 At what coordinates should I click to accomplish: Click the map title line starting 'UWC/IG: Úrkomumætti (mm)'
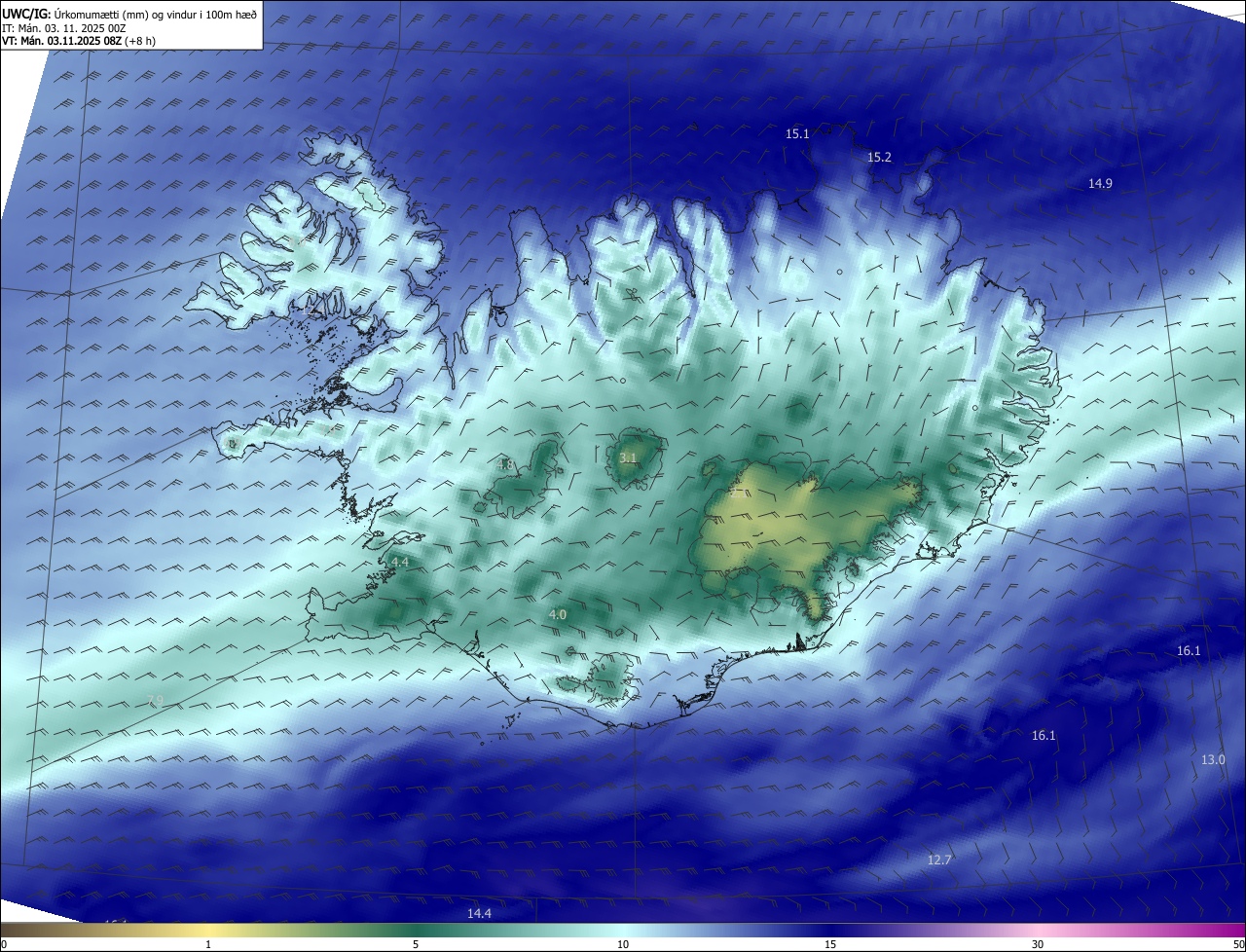[129, 14]
